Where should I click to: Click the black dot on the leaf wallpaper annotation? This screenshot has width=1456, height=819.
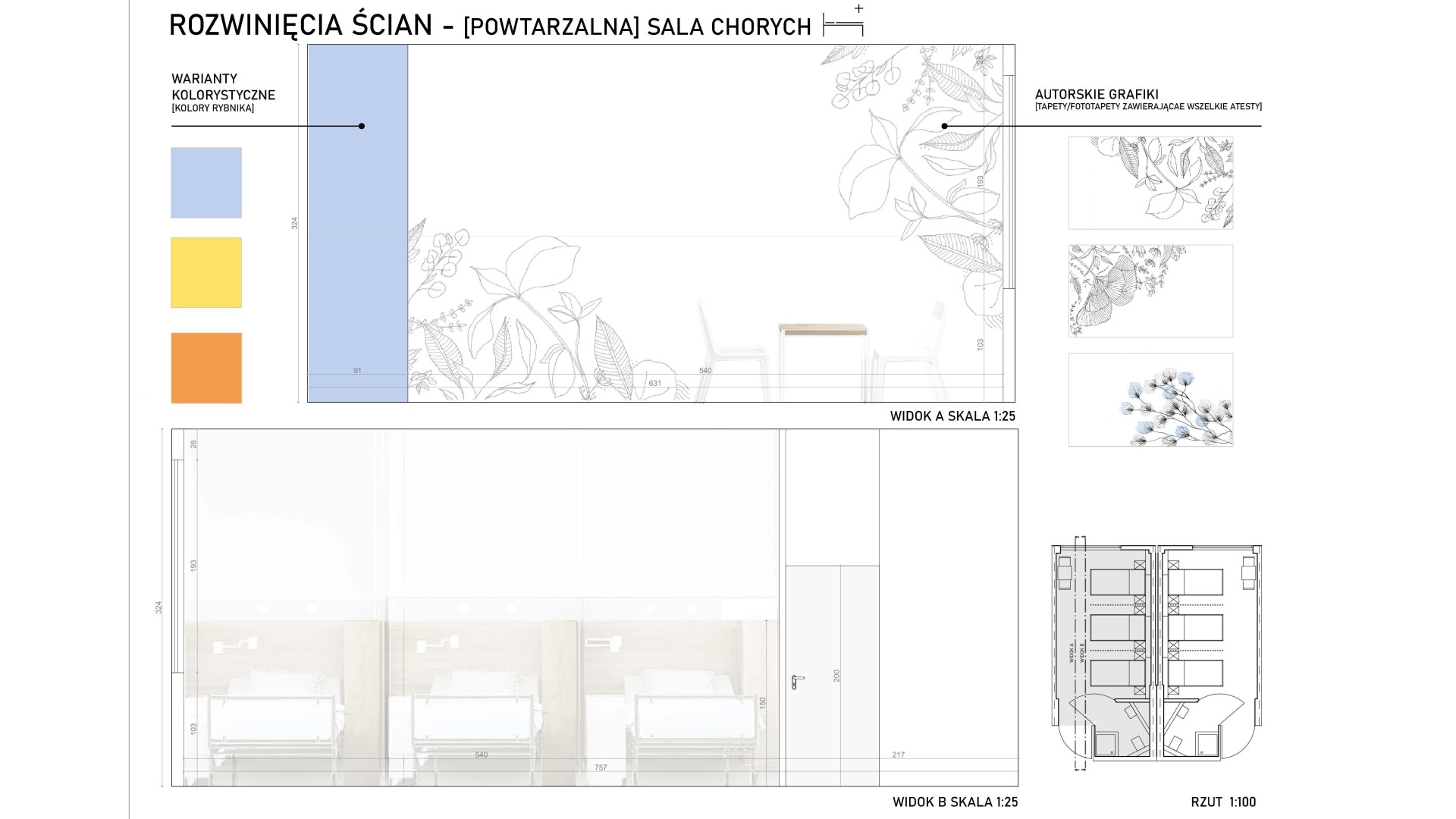(944, 126)
